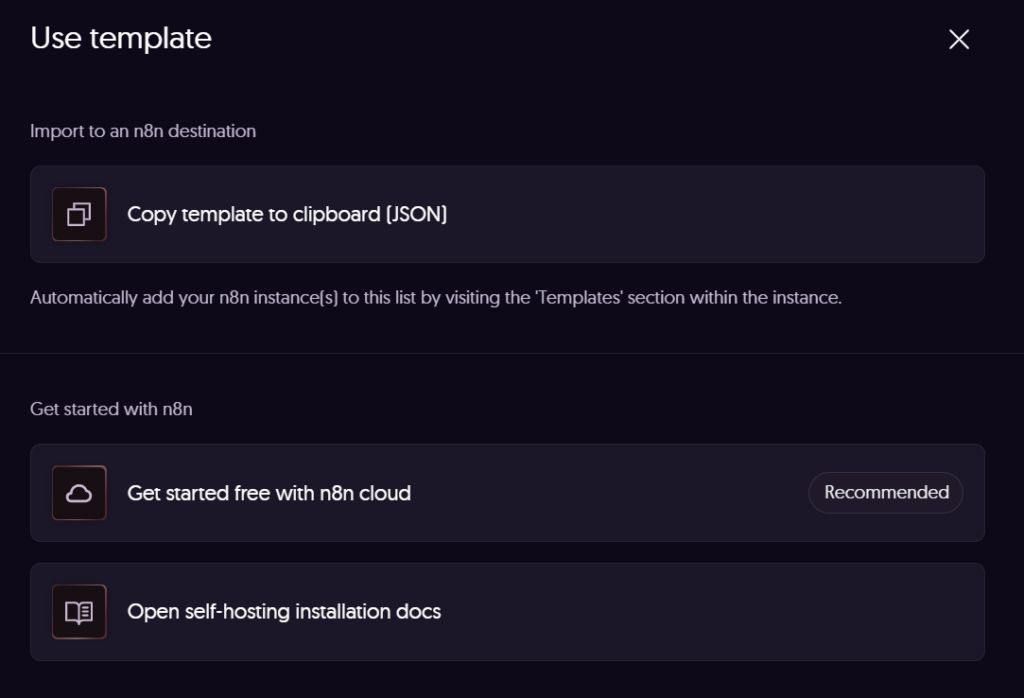Click the horizontal divider between the sections

(x=512, y=353)
